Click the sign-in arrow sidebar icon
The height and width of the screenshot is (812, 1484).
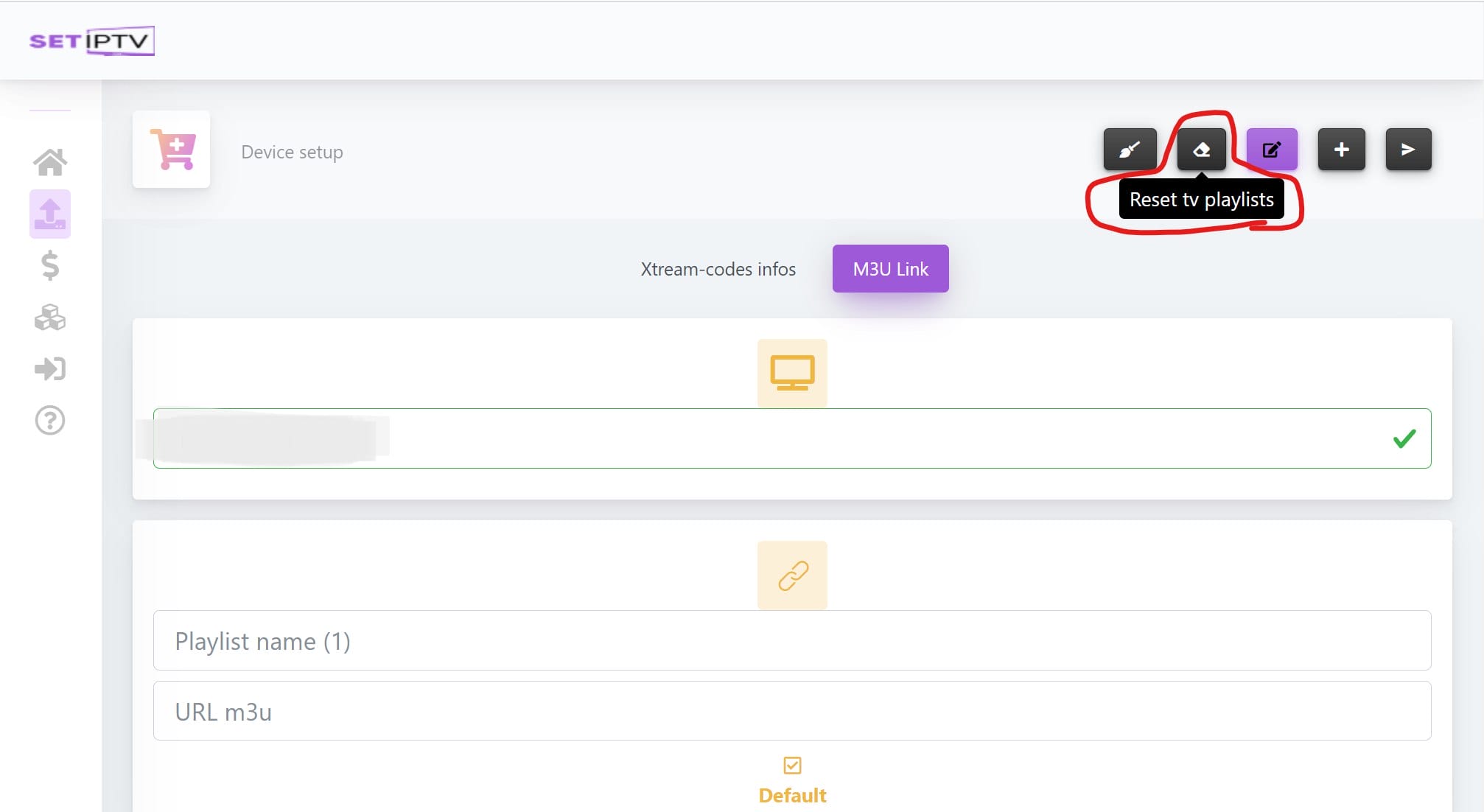coord(50,368)
